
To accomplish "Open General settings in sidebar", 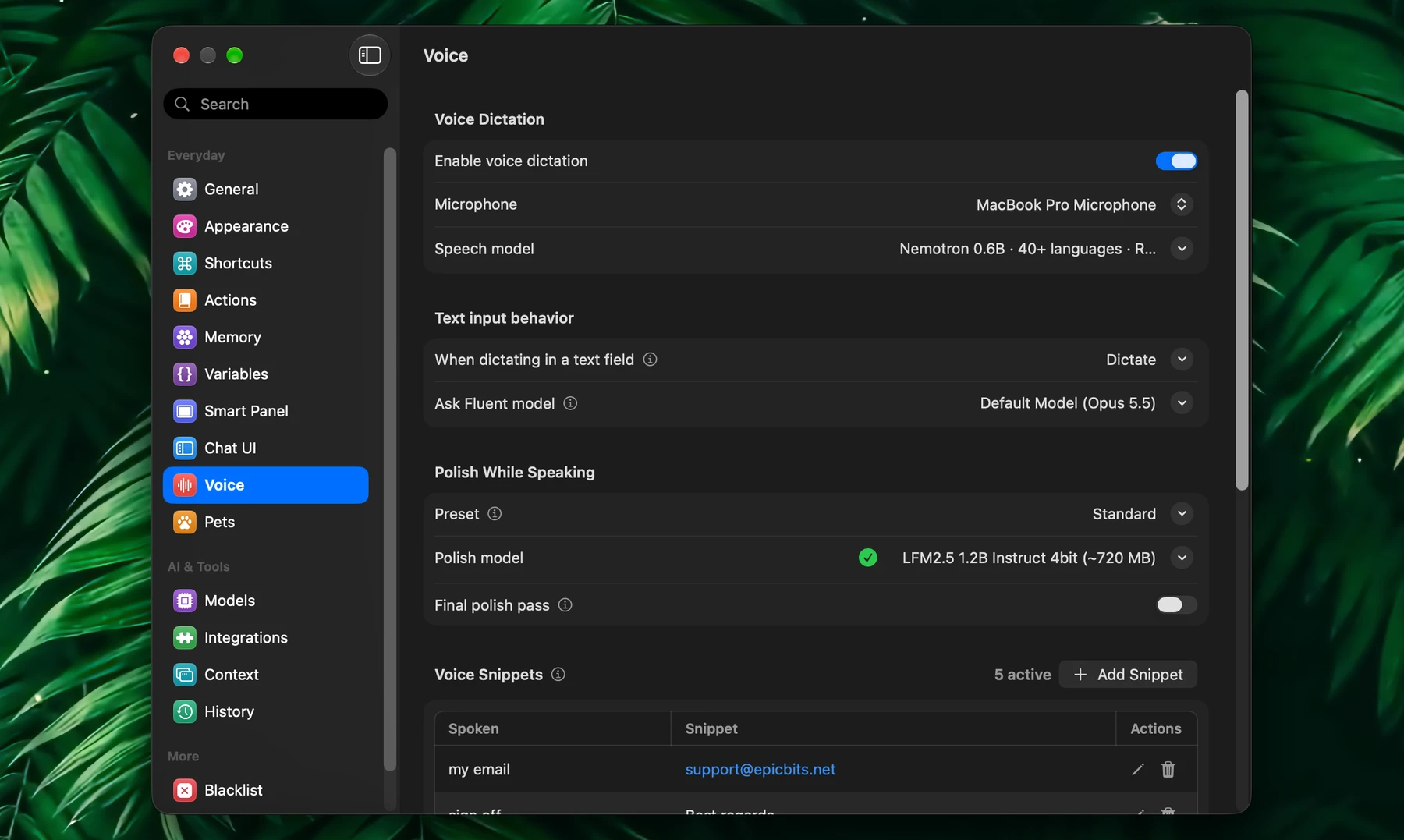I will [x=265, y=189].
